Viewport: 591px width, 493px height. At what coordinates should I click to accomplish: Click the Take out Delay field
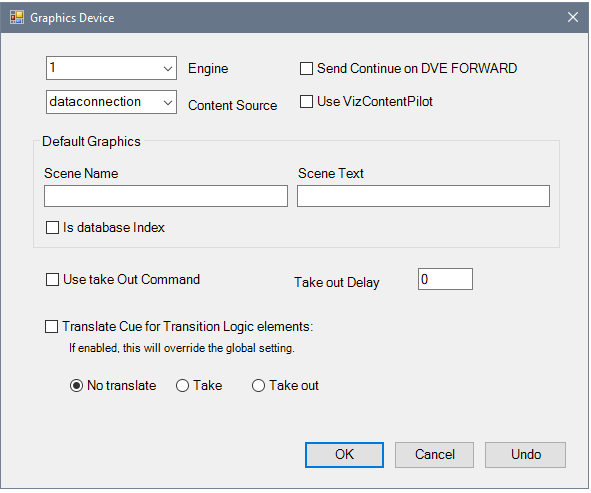[445, 279]
